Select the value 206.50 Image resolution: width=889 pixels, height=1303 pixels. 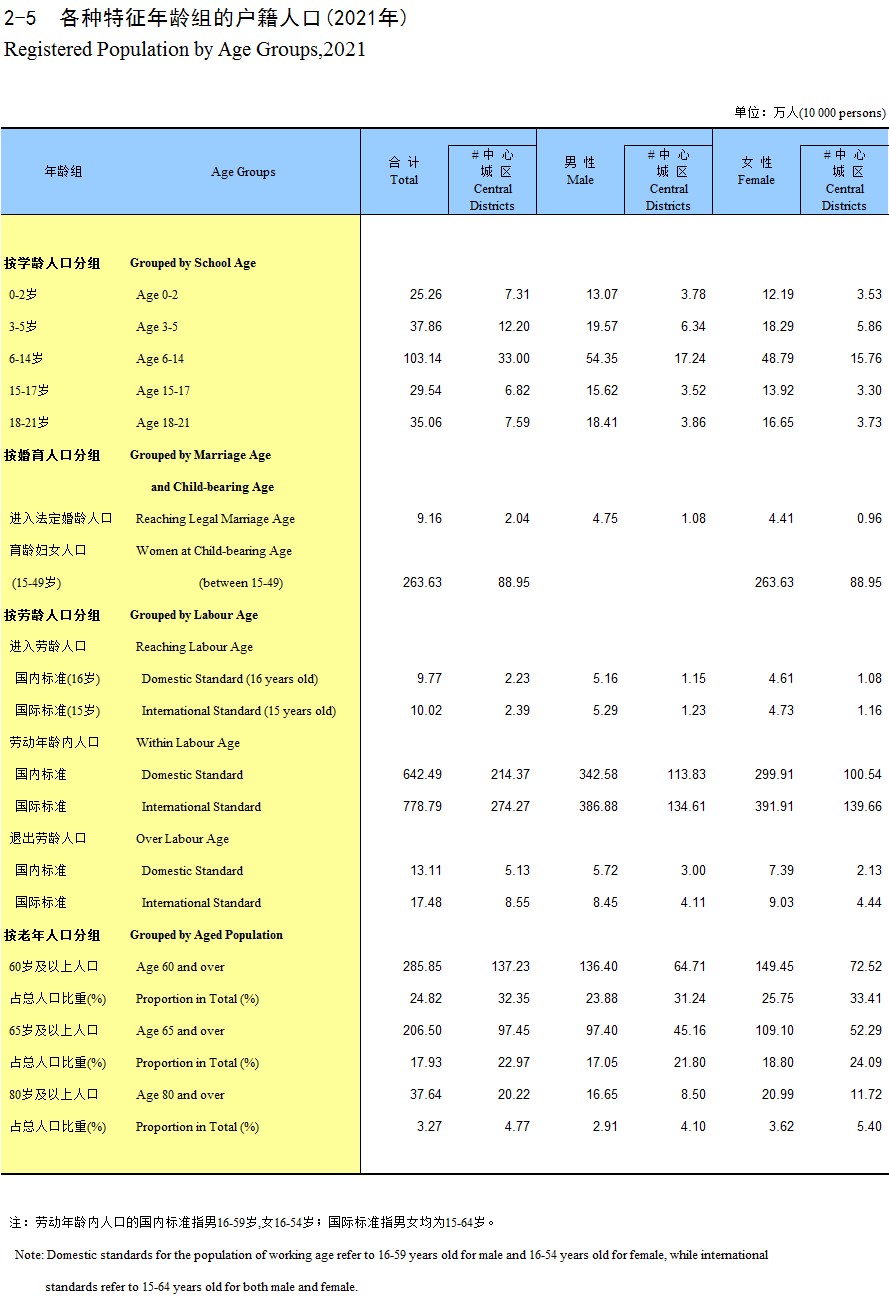click(422, 1031)
